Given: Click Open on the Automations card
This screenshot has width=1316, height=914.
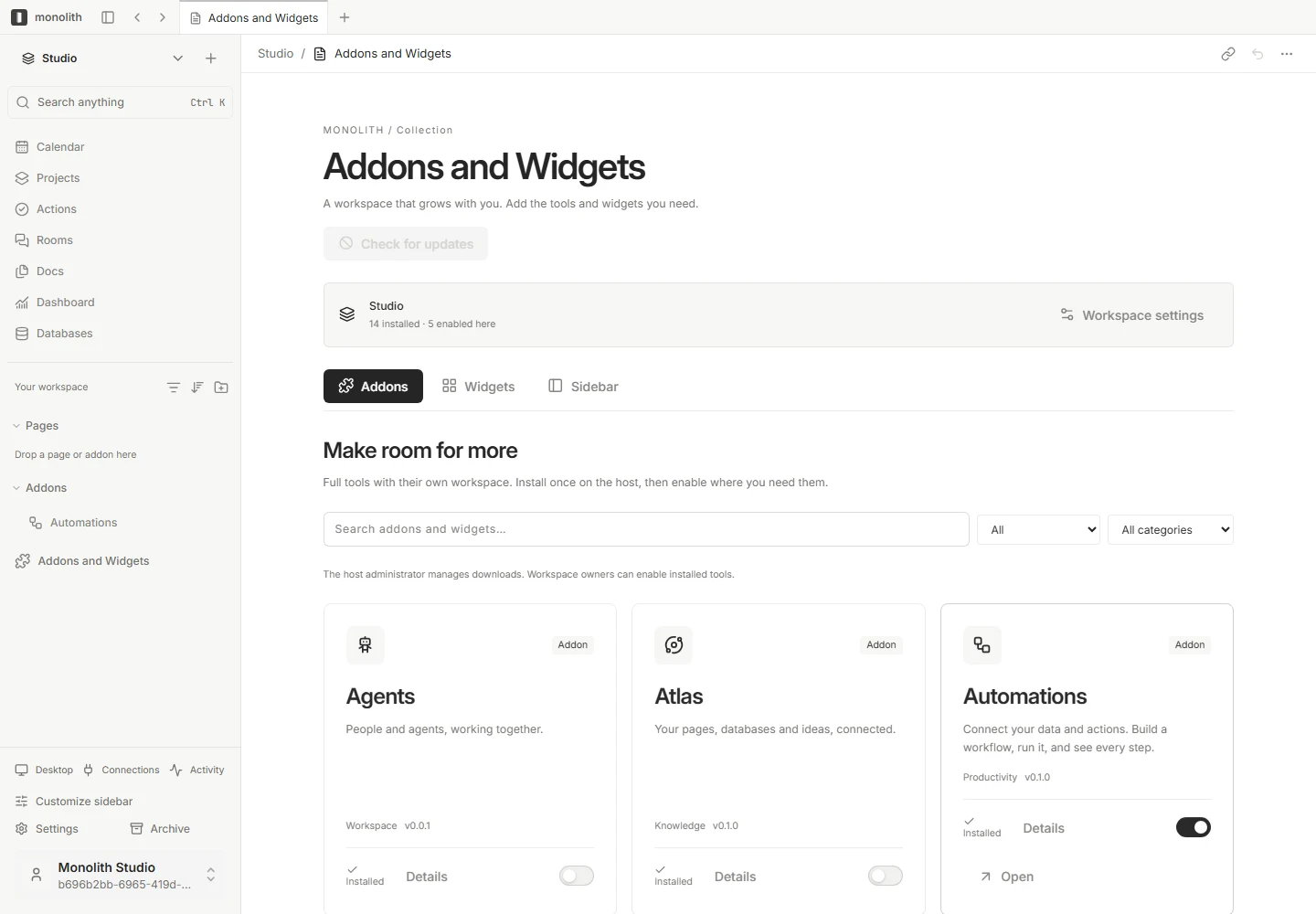Looking at the screenshot, I should click(x=1007, y=877).
